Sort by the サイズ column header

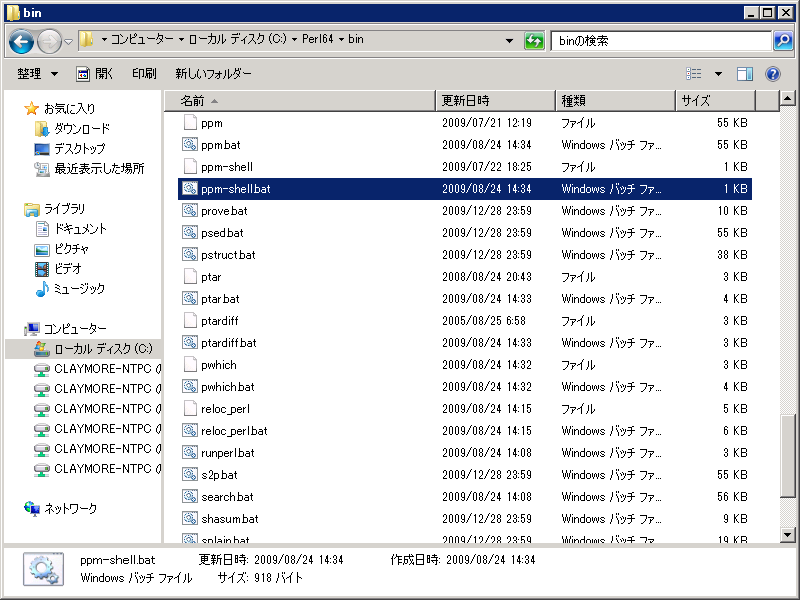click(715, 101)
